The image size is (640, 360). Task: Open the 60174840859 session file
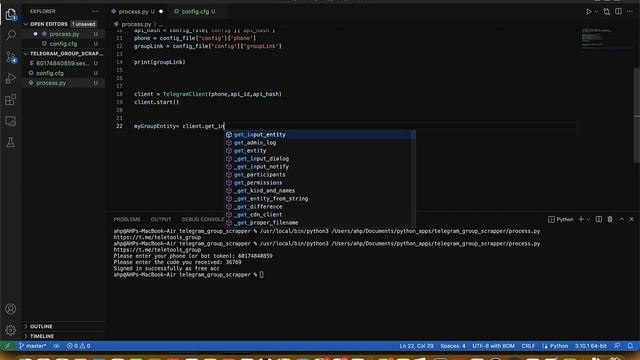tap(63, 63)
